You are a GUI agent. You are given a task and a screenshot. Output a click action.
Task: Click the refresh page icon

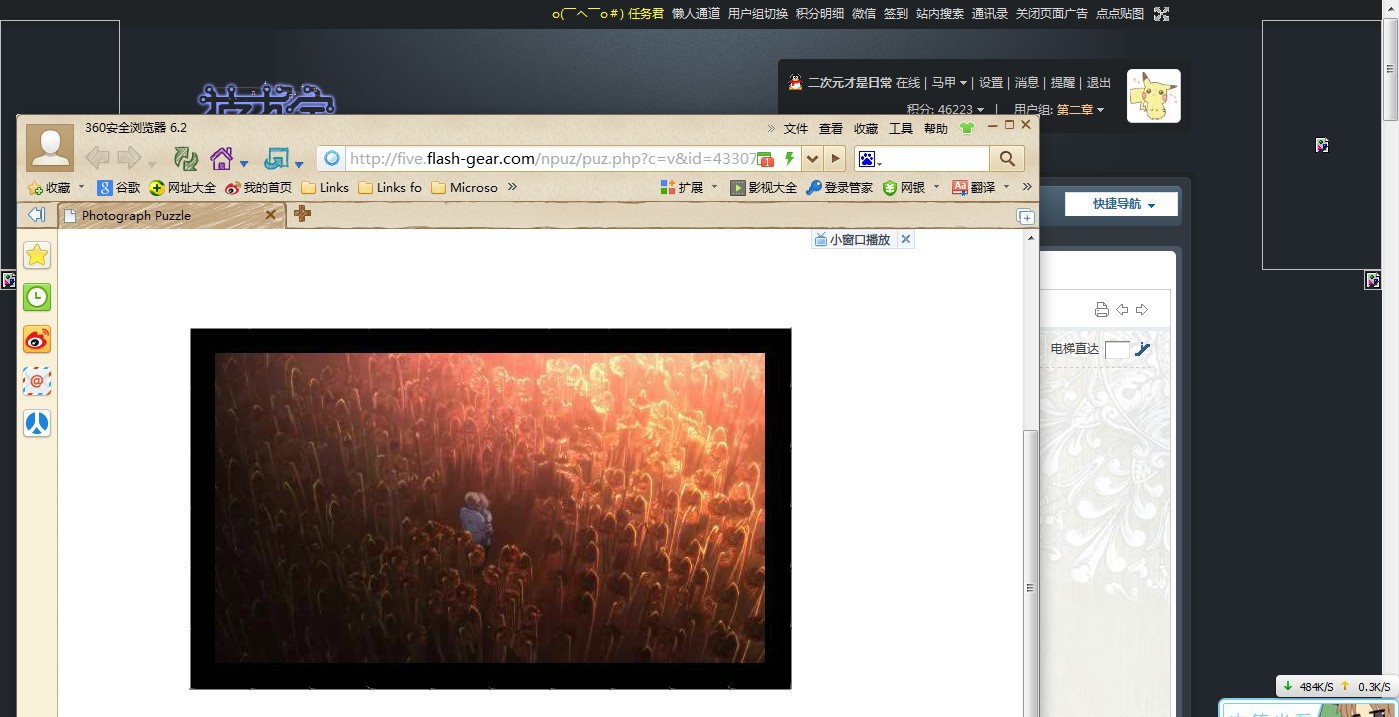point(185,158)
